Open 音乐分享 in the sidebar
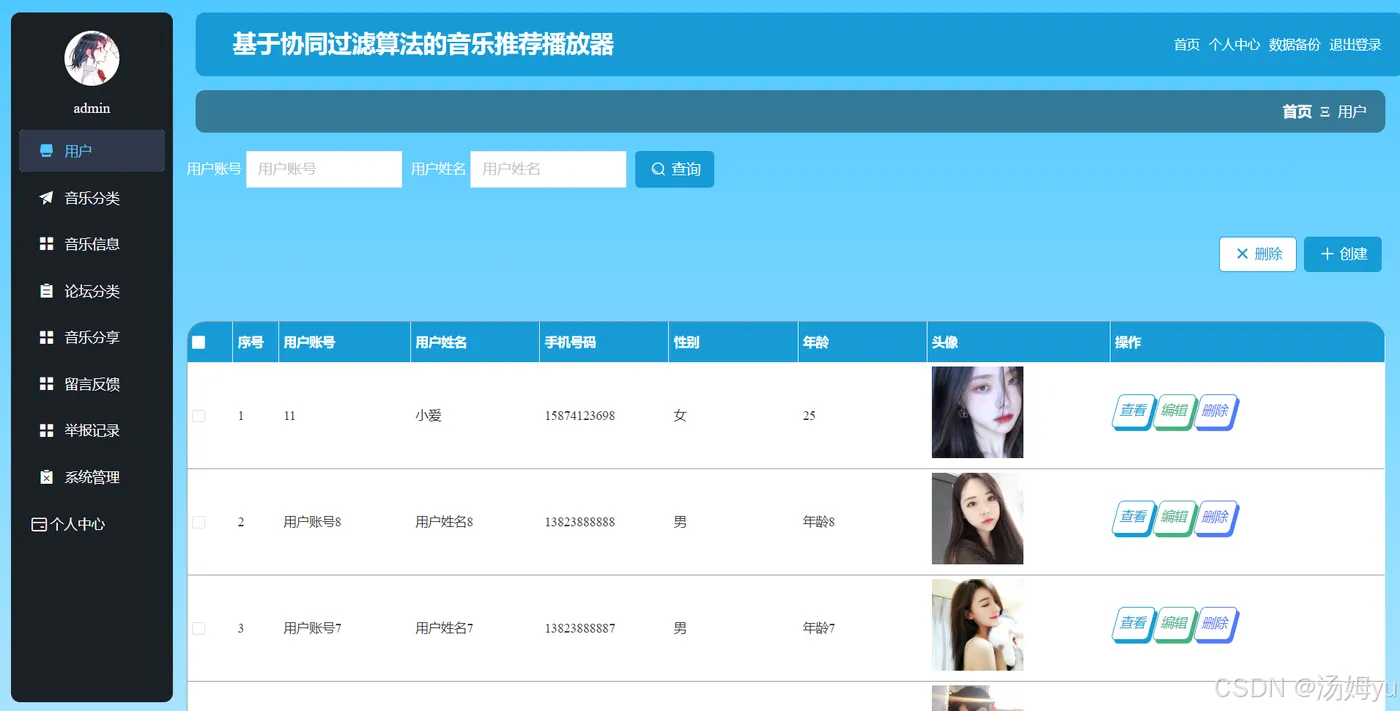This screenshot has width=1400, height=711. [92, 337]
